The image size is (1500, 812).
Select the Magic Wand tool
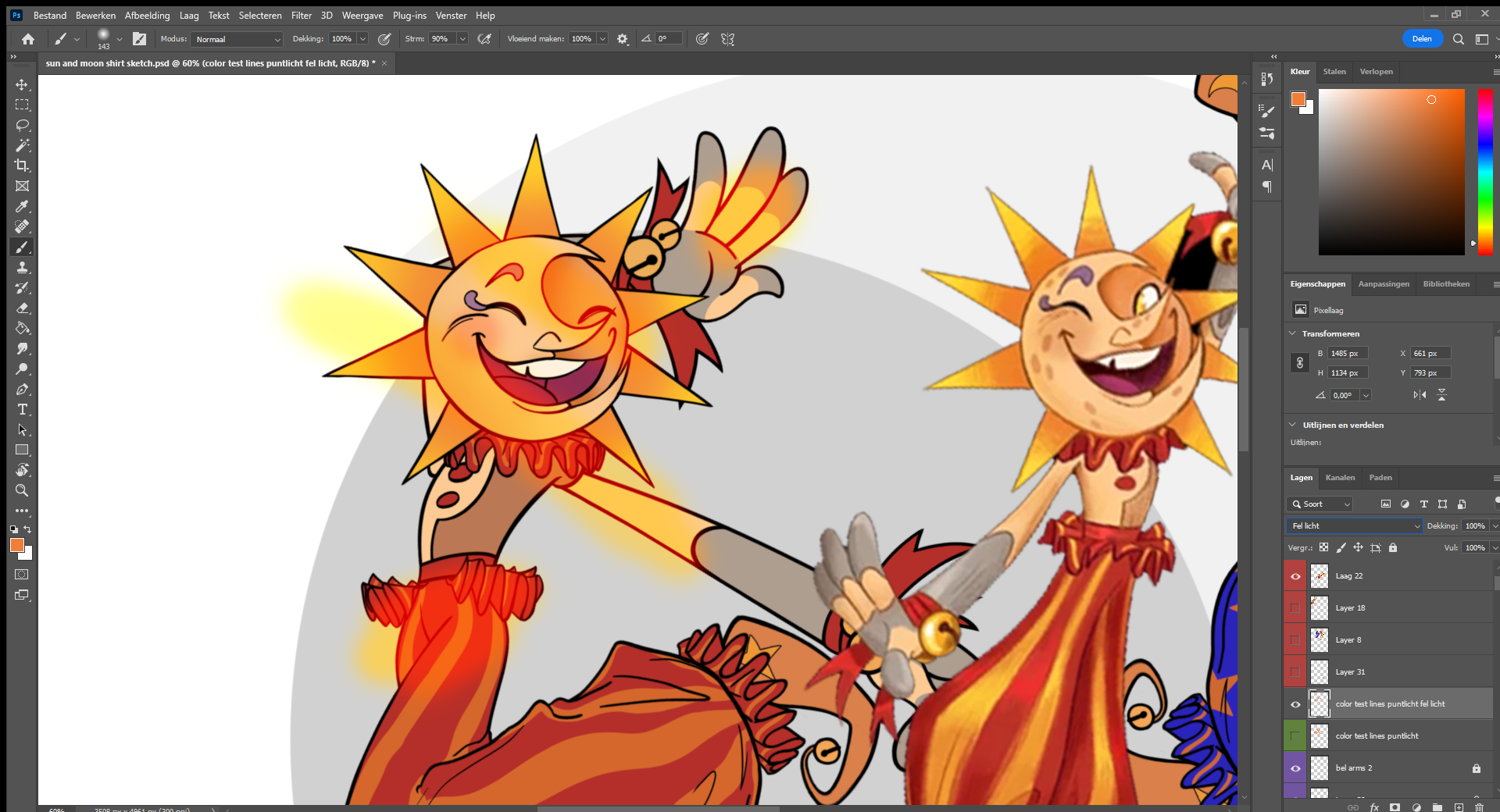[x=22, y=145]
